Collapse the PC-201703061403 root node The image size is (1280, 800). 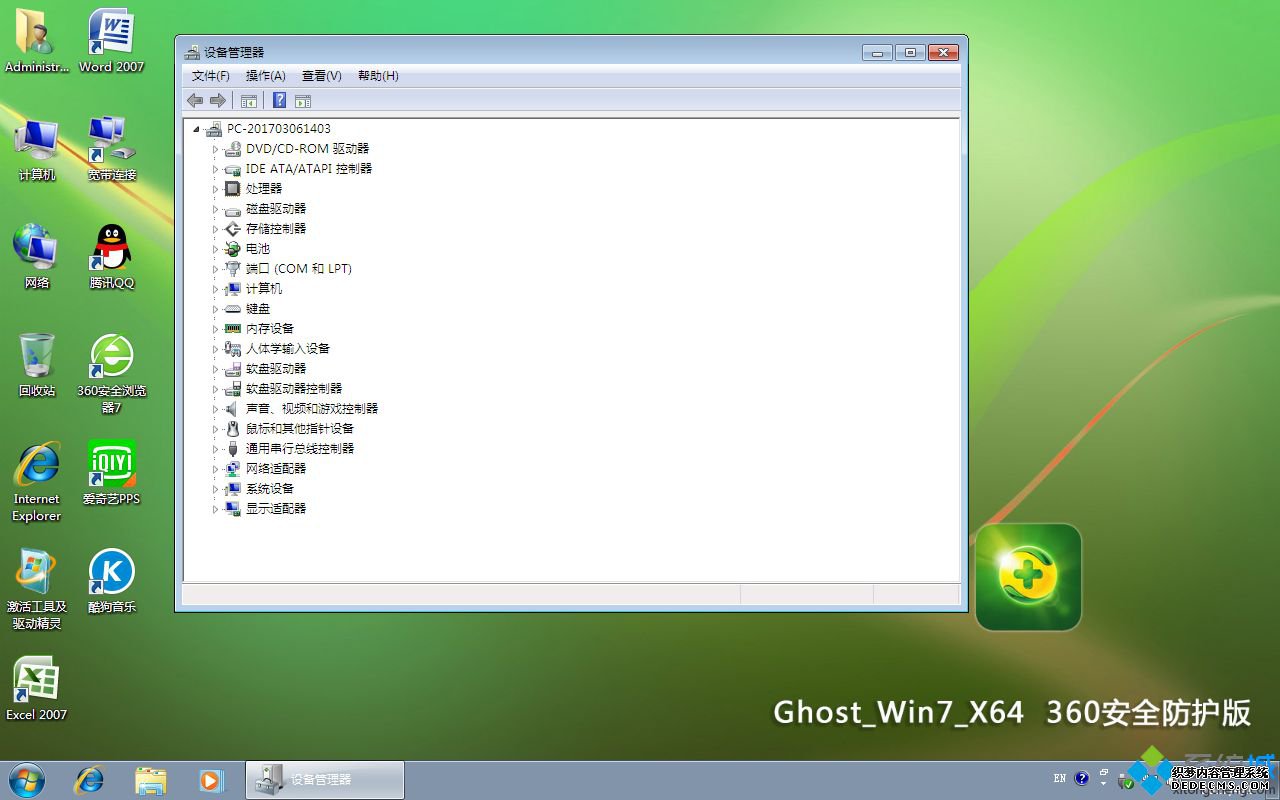[x=196, y=129]
